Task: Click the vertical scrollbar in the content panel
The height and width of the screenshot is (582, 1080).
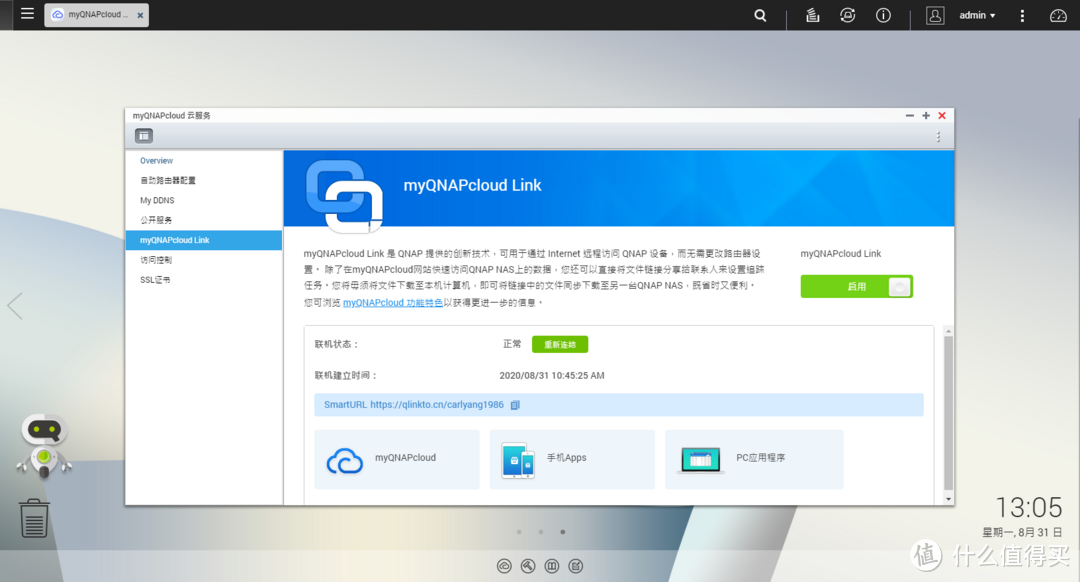Action: (x=948, y=413)
